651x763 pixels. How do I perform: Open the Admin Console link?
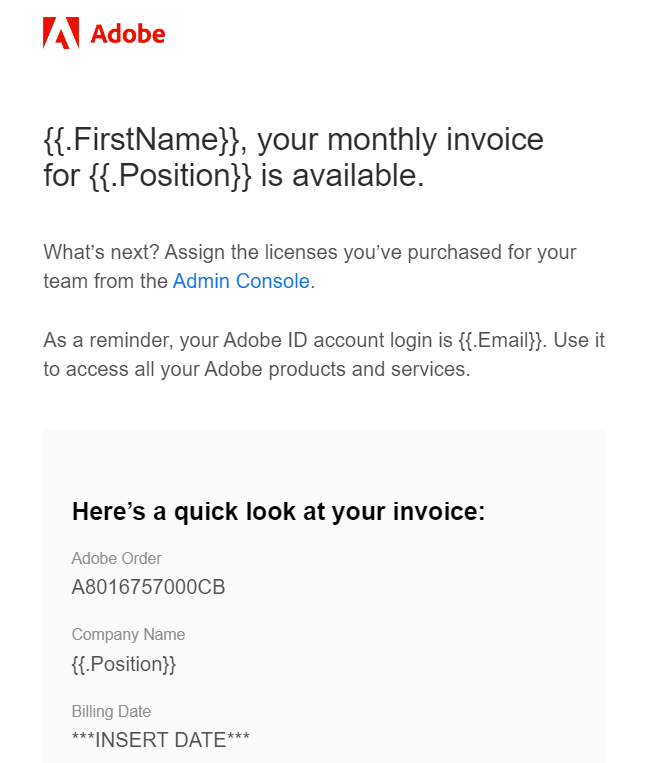(x=241, y=281)
